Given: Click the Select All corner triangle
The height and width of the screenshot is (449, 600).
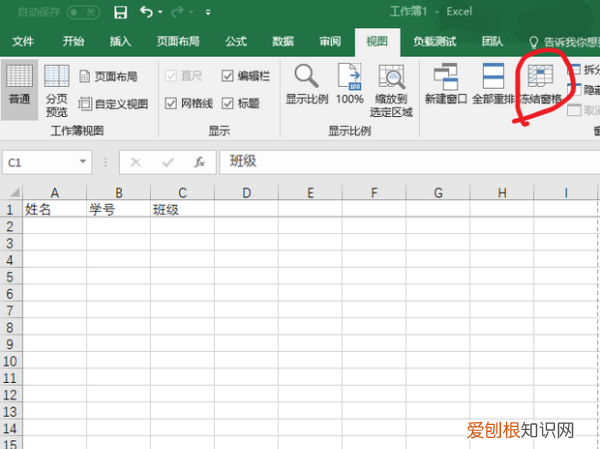Looking at the screenshot, I should (x=13, y=192).
